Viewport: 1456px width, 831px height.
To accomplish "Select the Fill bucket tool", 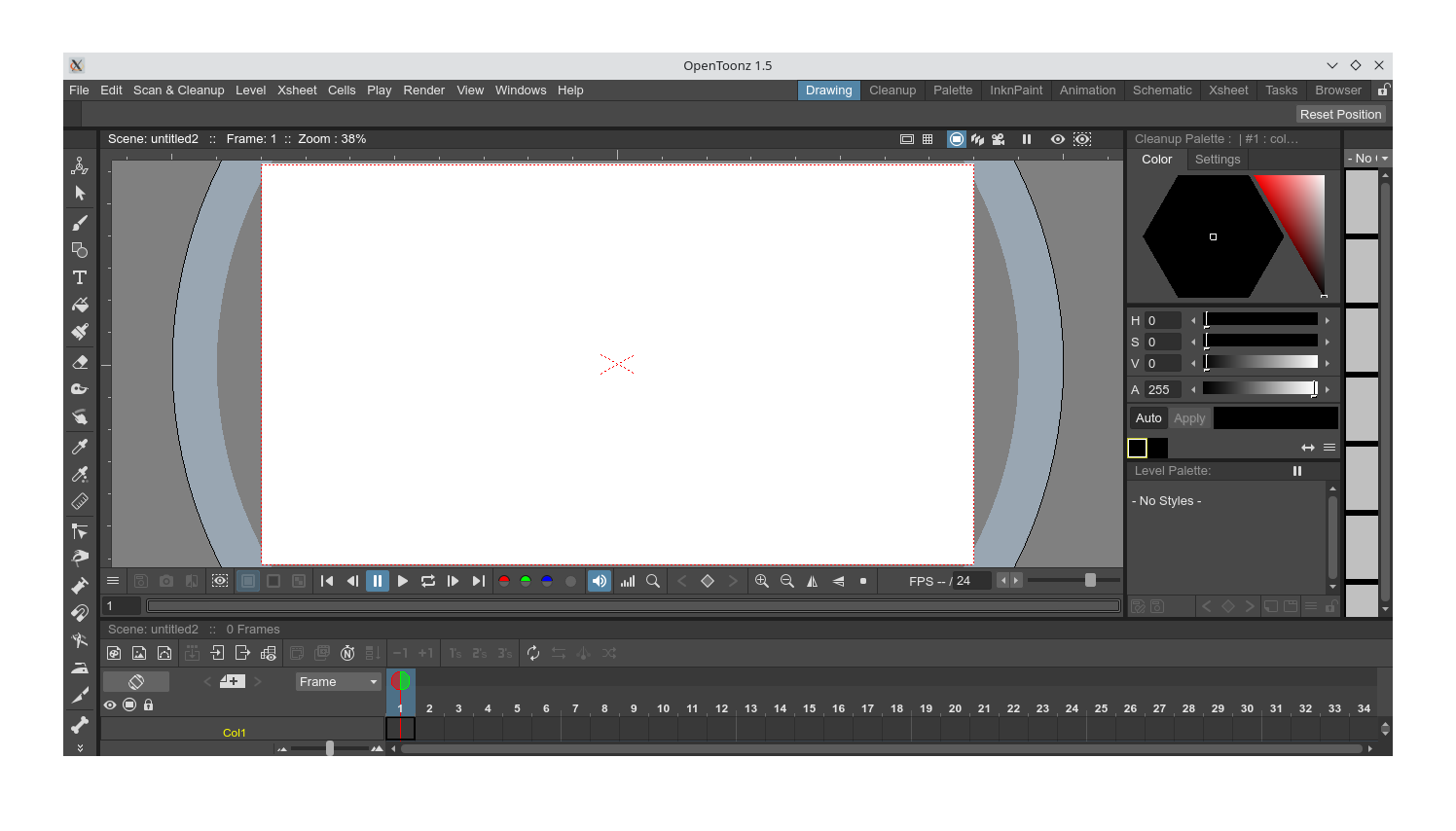I will (80, 305).
